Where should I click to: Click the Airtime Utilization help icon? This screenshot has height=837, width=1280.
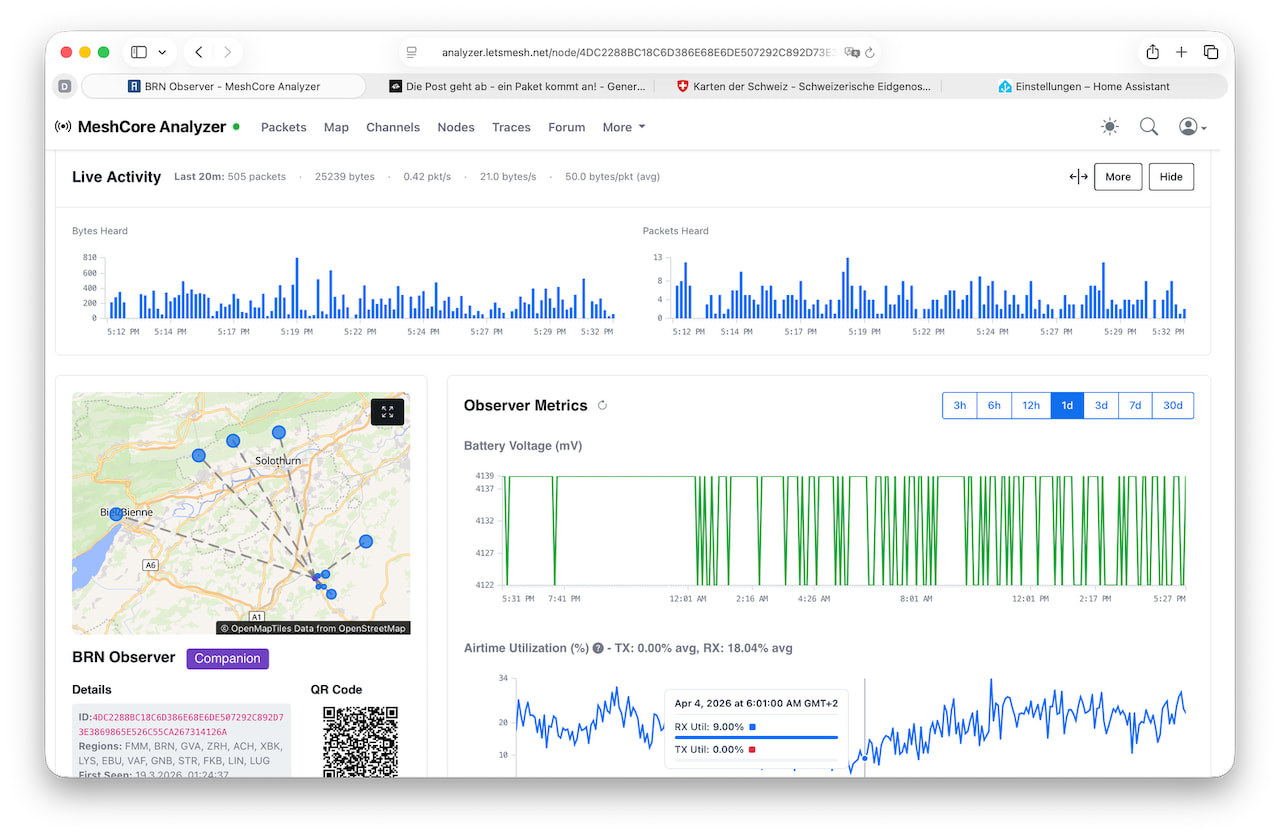pos(598,648)
